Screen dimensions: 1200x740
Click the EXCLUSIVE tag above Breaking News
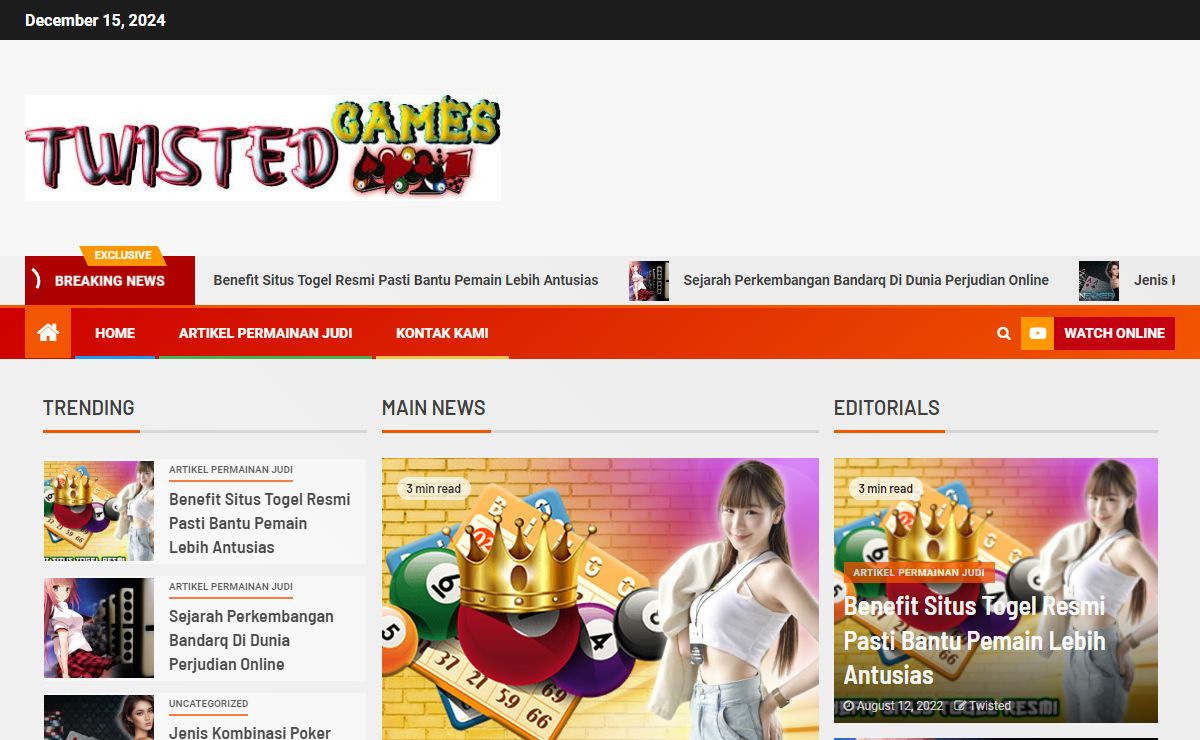123,255
